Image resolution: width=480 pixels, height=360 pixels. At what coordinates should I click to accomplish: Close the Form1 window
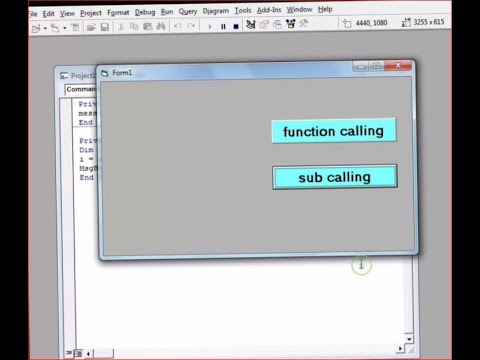pyautogui.click(x=398, y=65)
